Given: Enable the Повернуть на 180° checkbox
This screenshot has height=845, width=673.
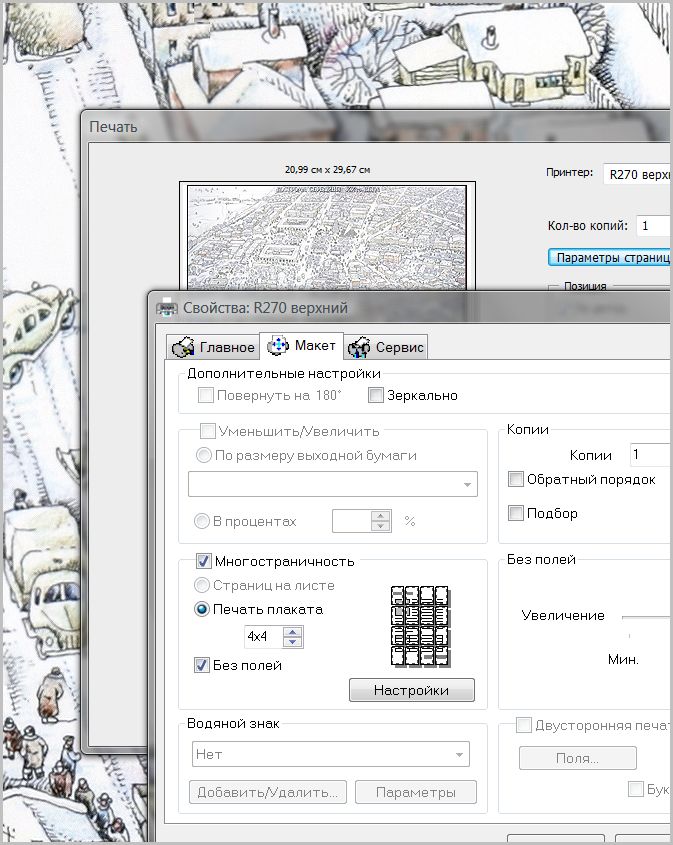Looking at the screenshot, I should pos(206,395).
